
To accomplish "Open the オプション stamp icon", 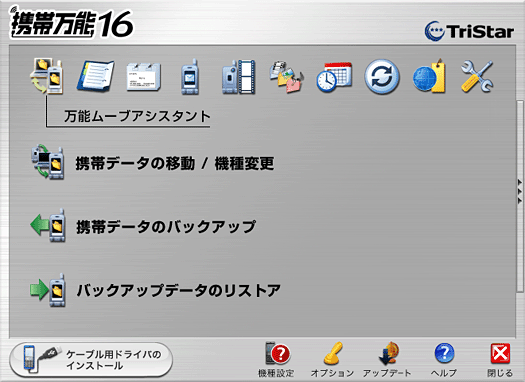I will pyautogui.click(x=332, y=359).
